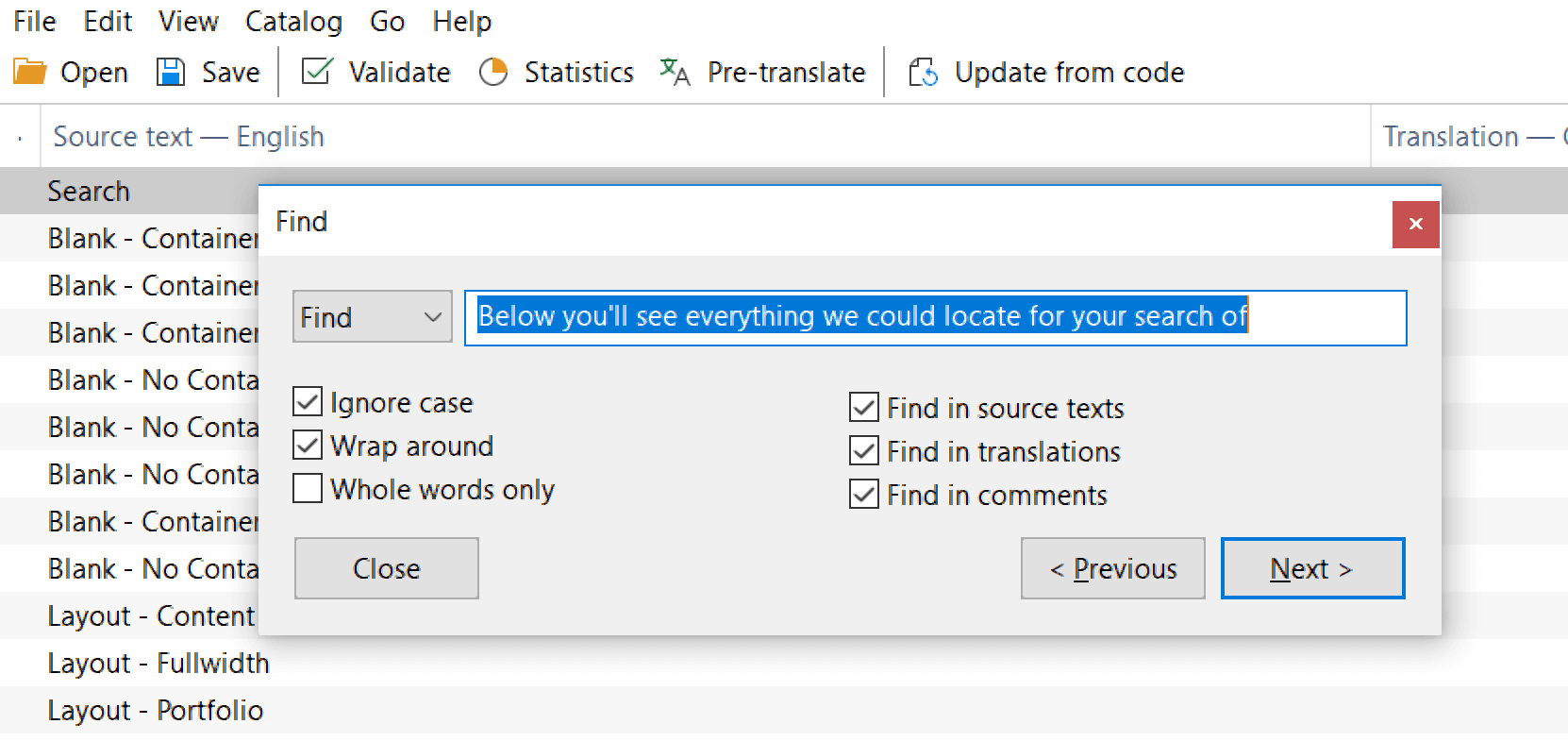Open the Catalog menu
Screen dimensions: 1568x741
pyautogui.click(x=293, y=21)
